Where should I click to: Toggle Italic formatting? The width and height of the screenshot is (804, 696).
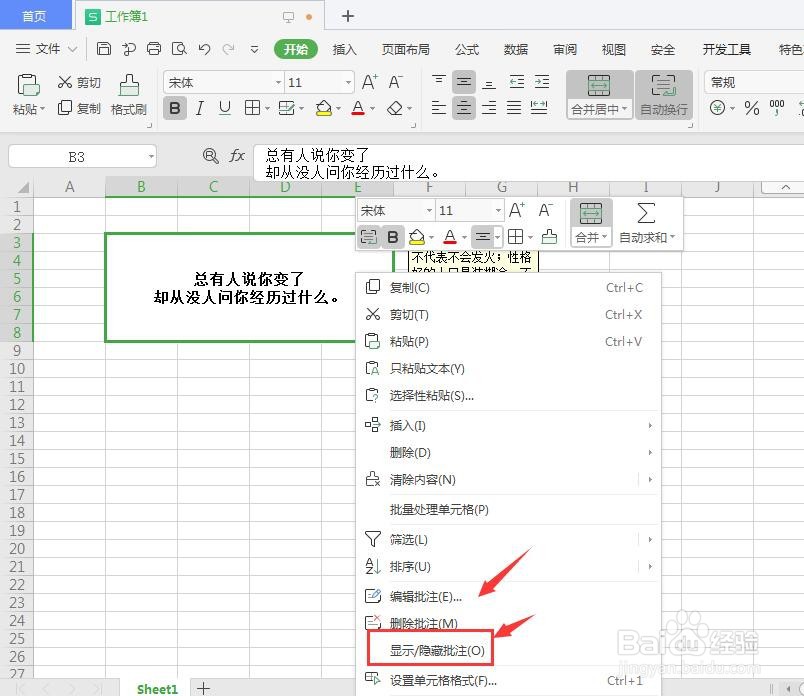[200, 108]
